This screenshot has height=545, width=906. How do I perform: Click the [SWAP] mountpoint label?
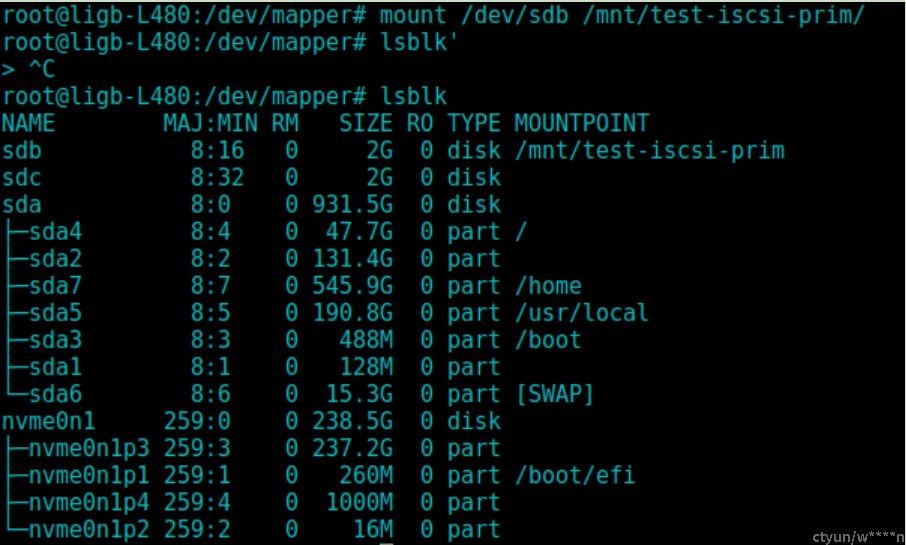555,394
